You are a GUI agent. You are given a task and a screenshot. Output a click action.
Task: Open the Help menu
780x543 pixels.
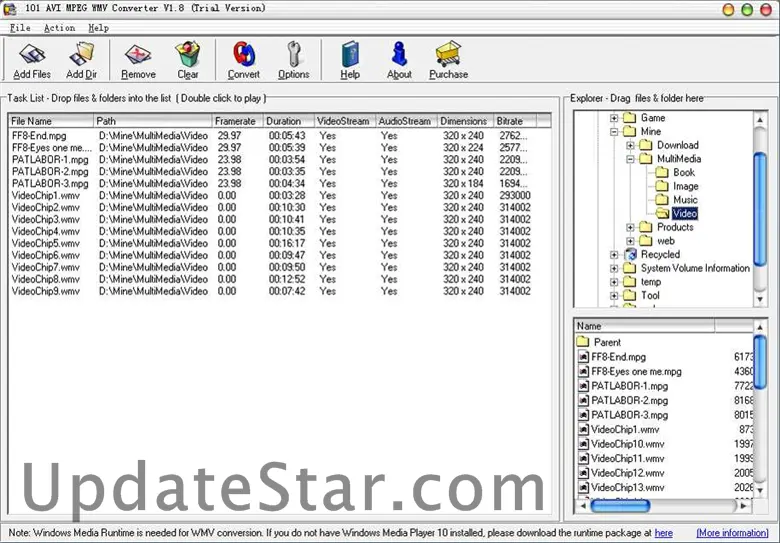(x=98, y=28)
